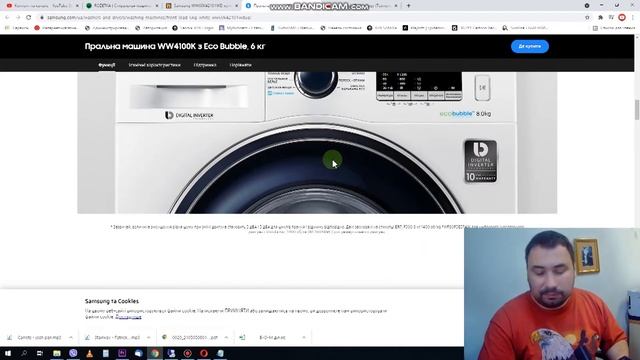Click the blue 'Де купити' button

[x=529, y=46]
